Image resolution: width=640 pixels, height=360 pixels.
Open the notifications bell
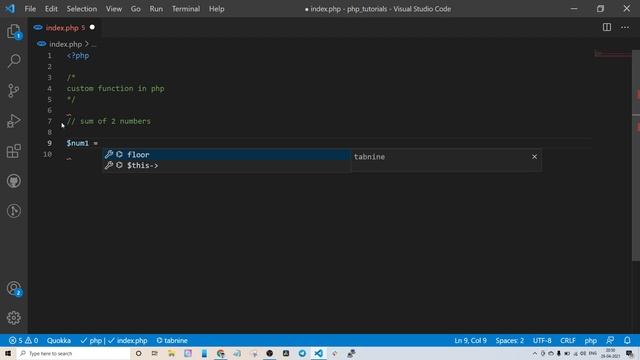(x=627, y=340)
